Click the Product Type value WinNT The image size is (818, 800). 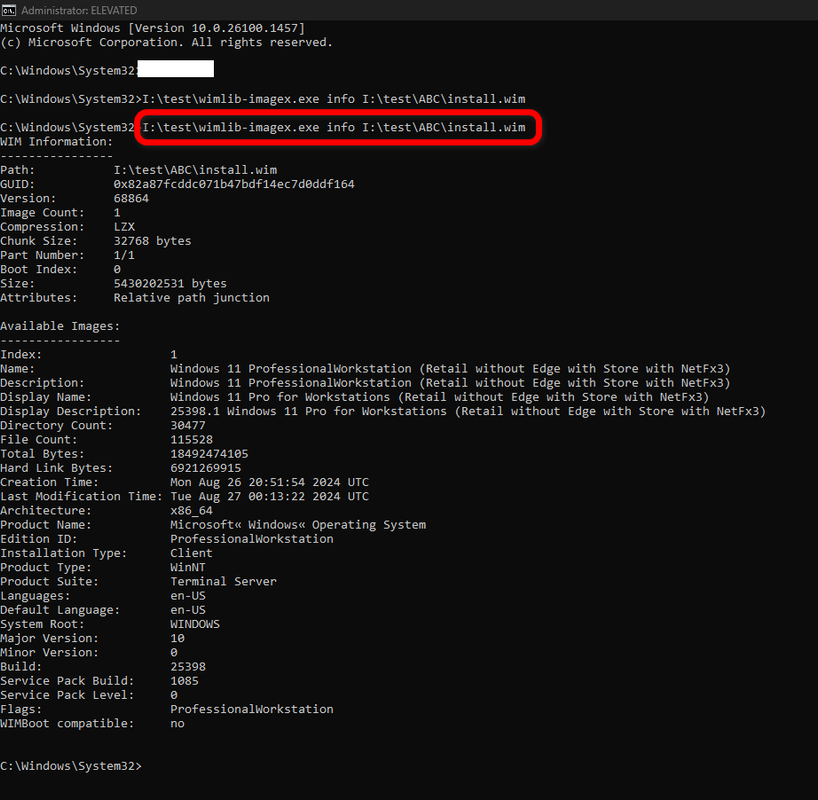(x=188, y=567)
